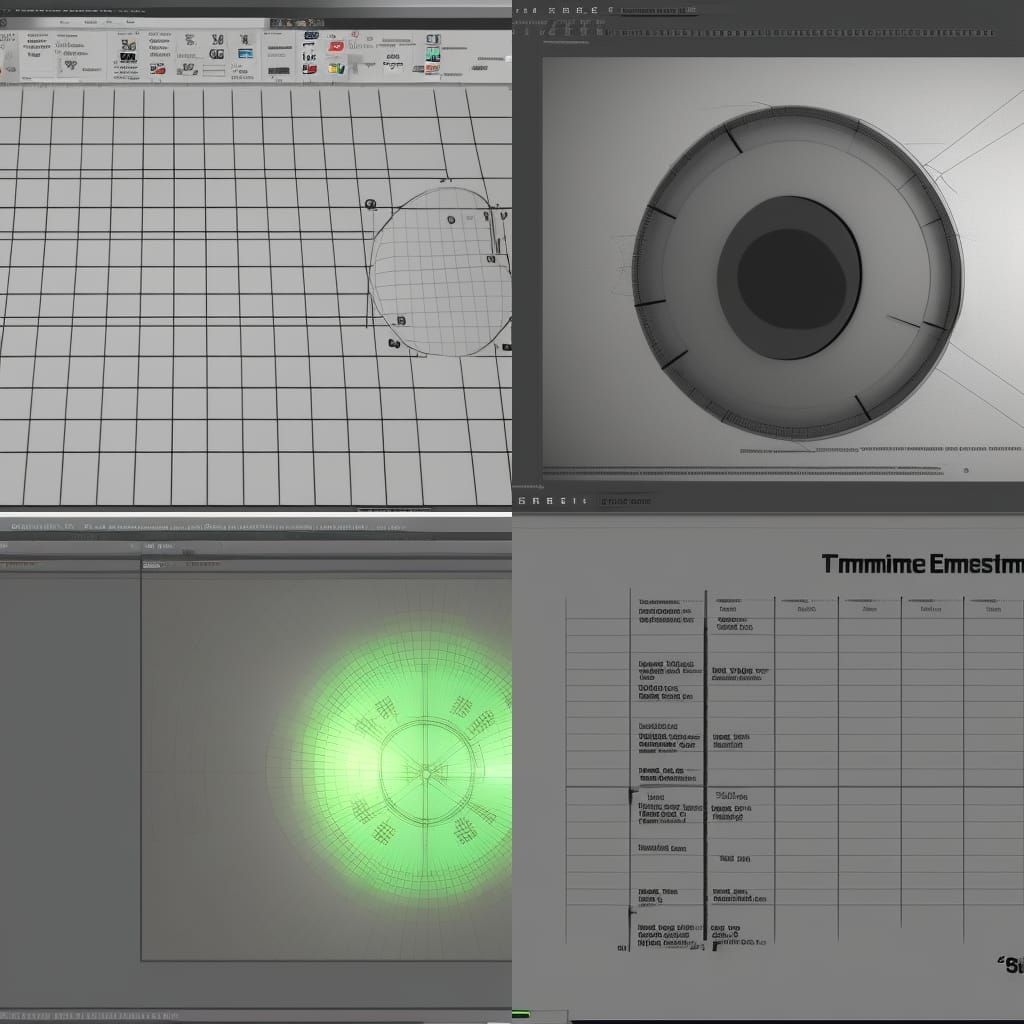The height and width of the screenshot is (1024, 1024).
Task: Click the center hub of green wheel
Action: click(427, 772)
